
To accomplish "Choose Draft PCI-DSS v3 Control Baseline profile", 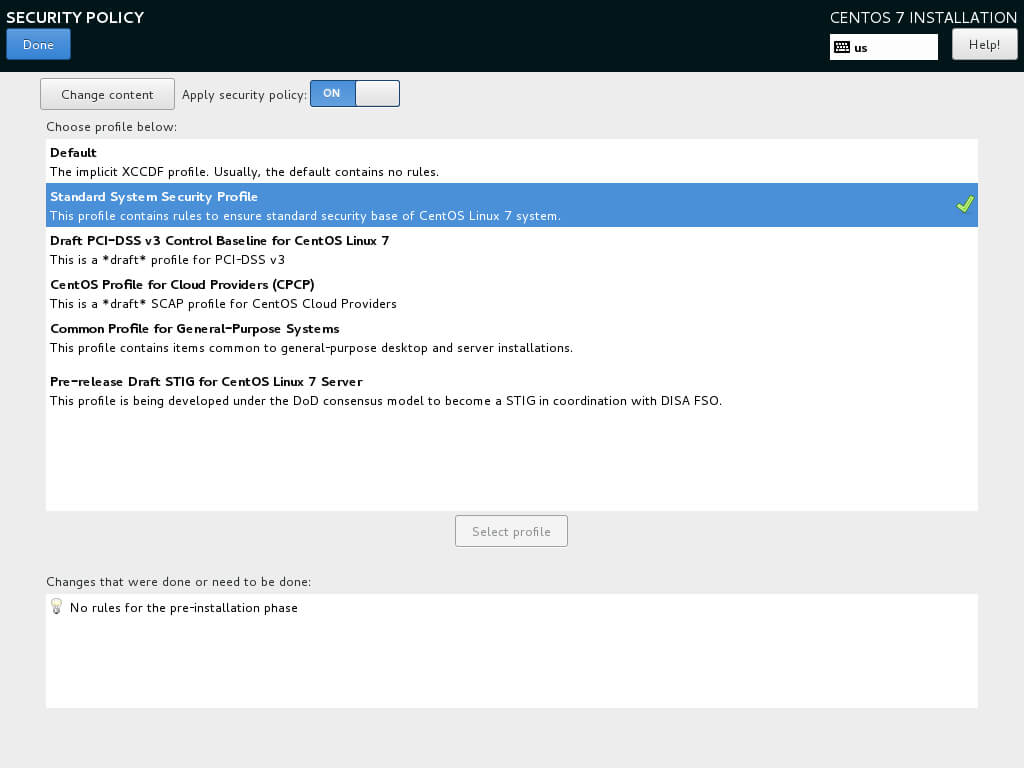I will [512, 249].
